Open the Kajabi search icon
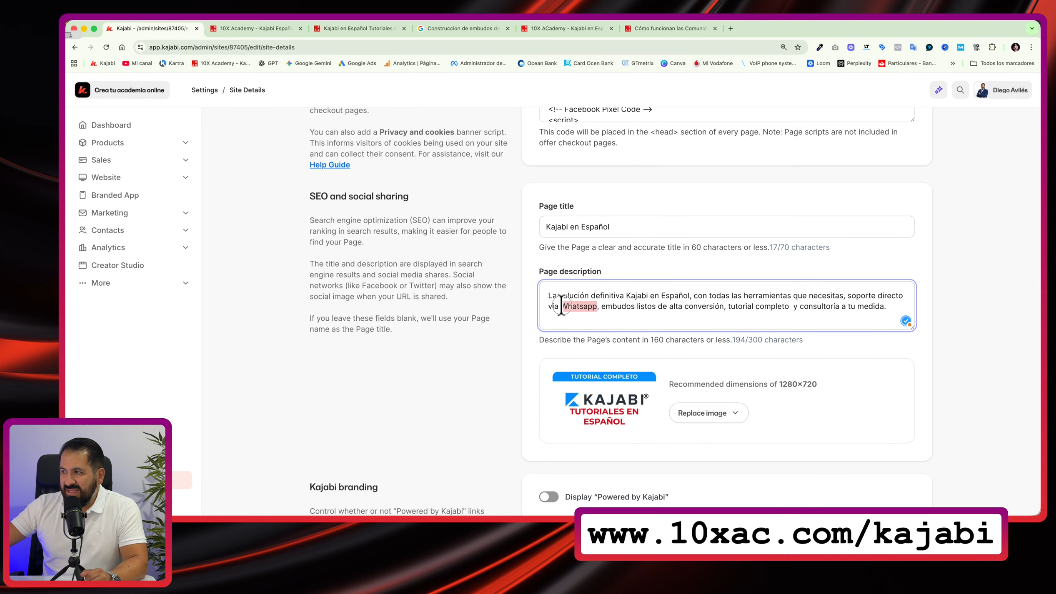The width and height of the screenshot is (1056, 594). coord(960,90)
